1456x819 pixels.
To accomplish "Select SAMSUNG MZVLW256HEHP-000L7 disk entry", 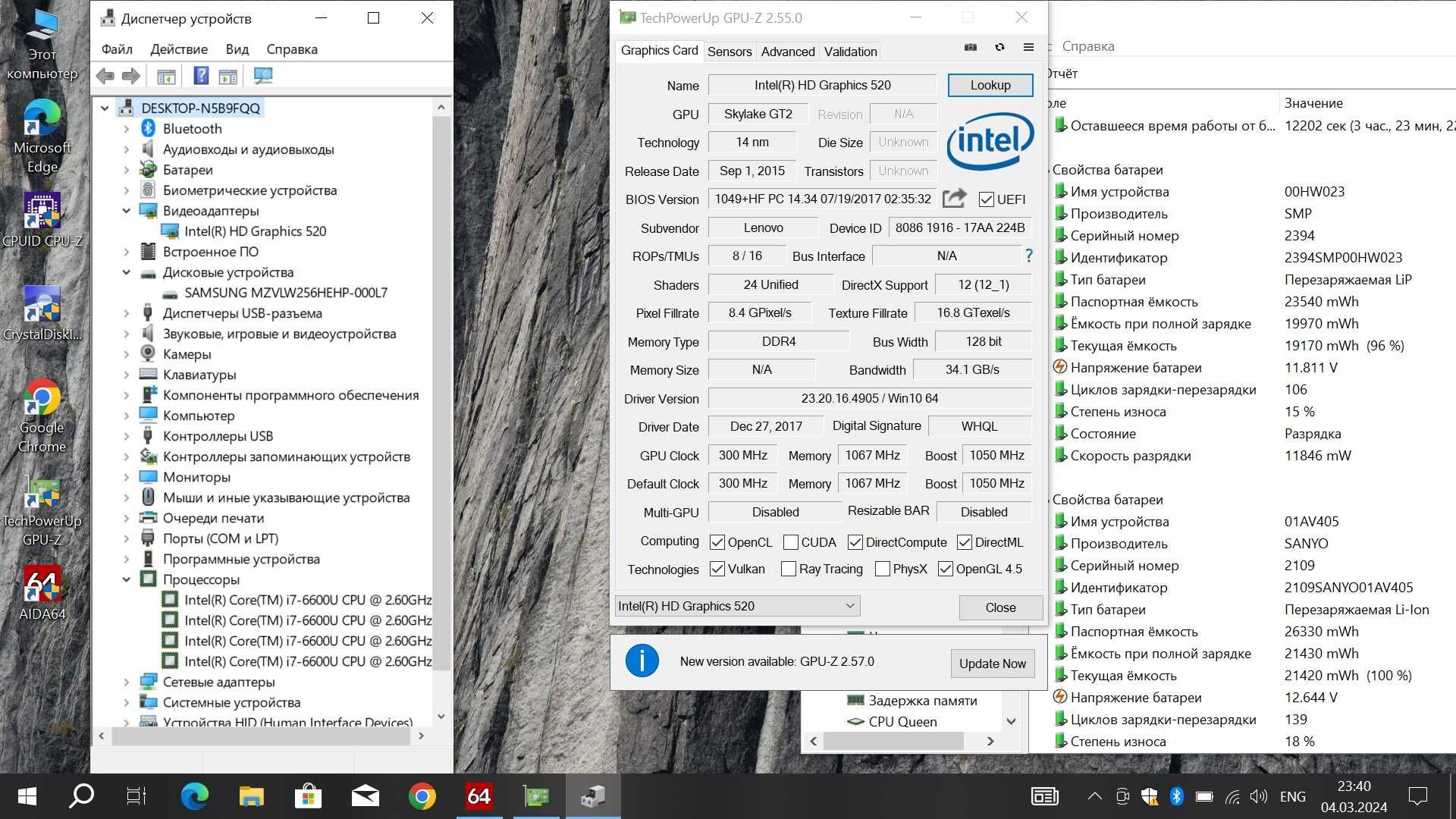I will click(x=286, y=293).
